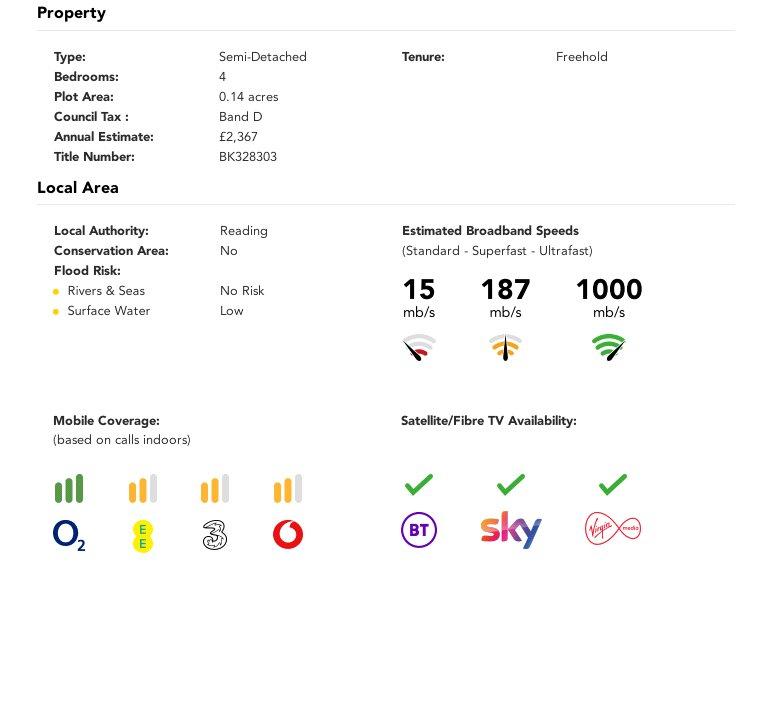Screen dimensions: 772x708
Task: Click the orange signal bars above Vodafone
Action: [288, 488]
